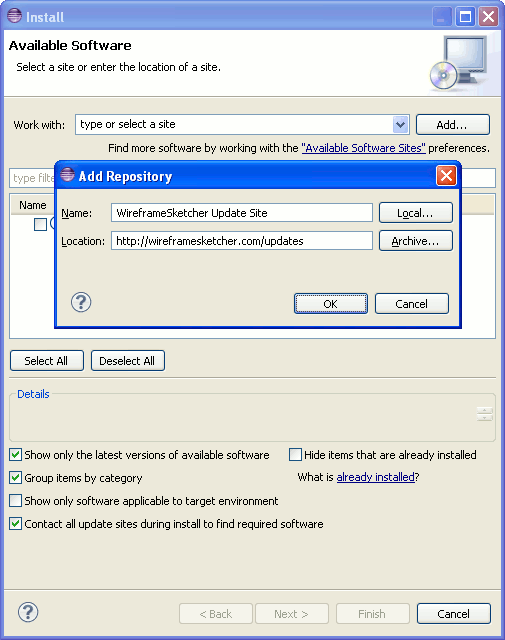Open the Available Software Sites link
Image resolution: width=505 pixels, height=640 pixels.
pyautogui.click(x=363, y=148)
